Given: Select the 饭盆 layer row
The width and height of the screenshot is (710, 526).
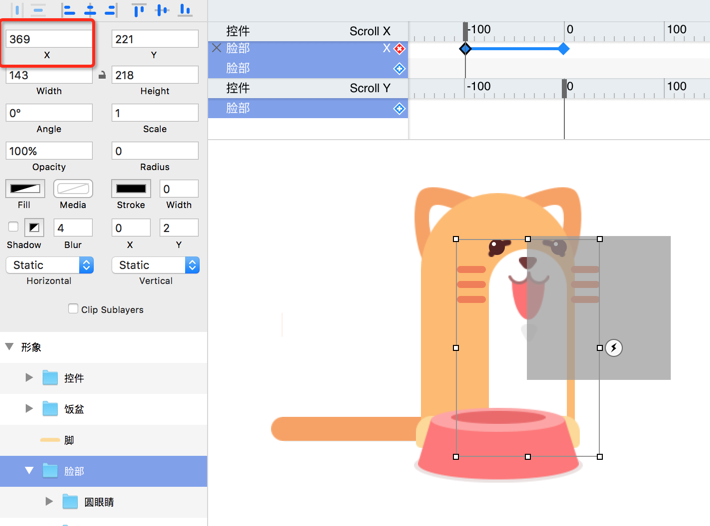Looking at the screenshot, I should point(104,409).
